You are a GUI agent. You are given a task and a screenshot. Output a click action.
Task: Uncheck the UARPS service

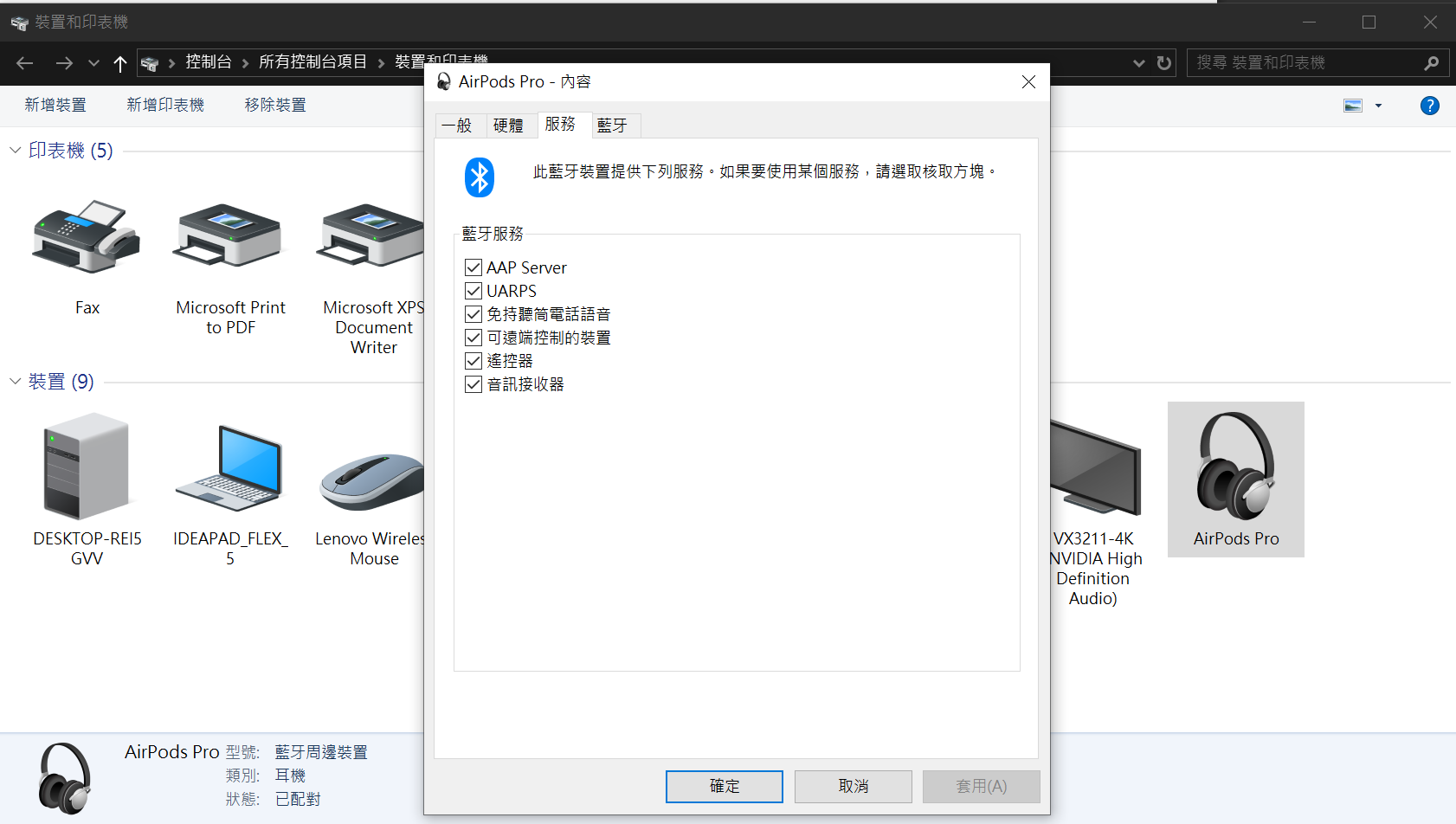click(474, 291)
